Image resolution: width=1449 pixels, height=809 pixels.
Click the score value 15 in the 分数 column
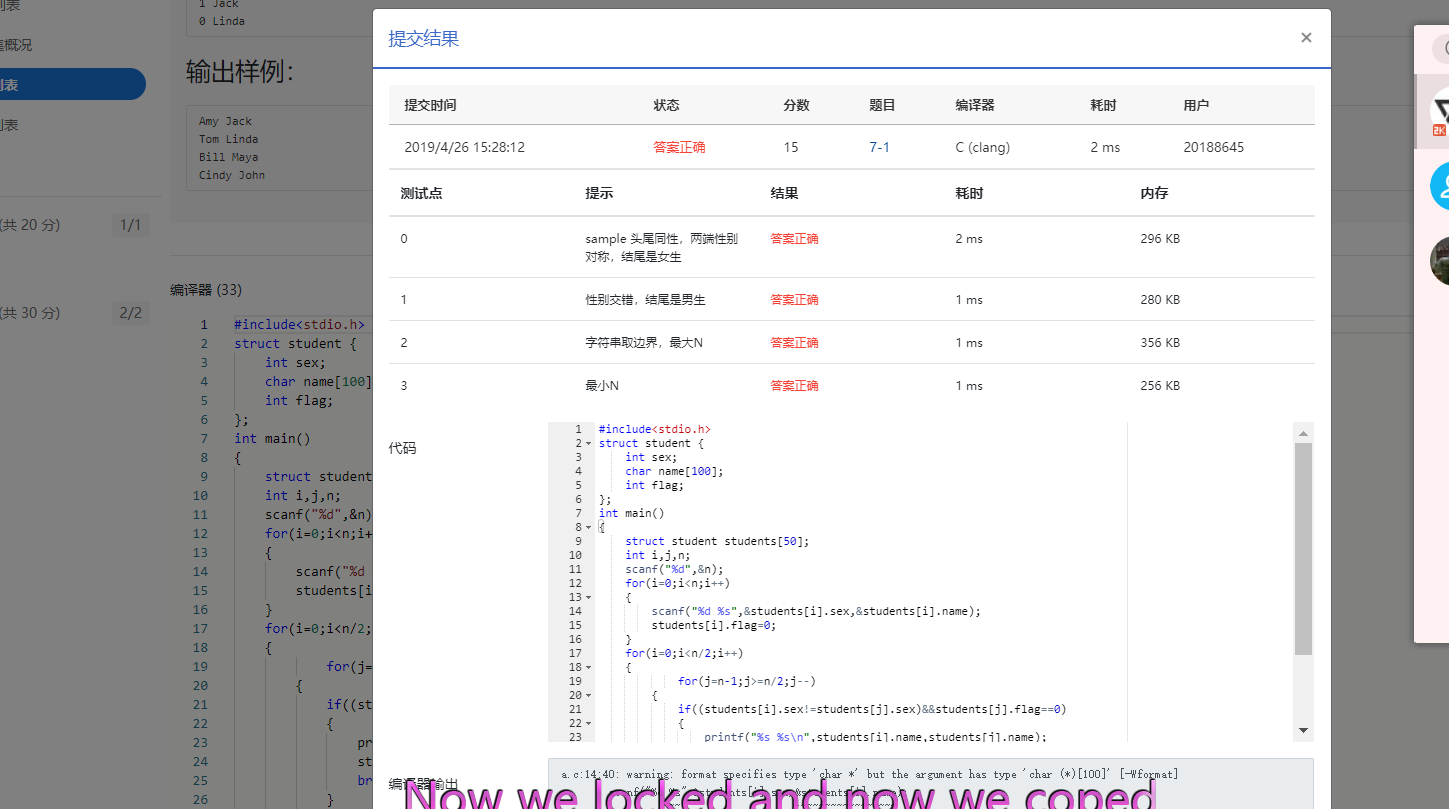[x=791, y=147]
